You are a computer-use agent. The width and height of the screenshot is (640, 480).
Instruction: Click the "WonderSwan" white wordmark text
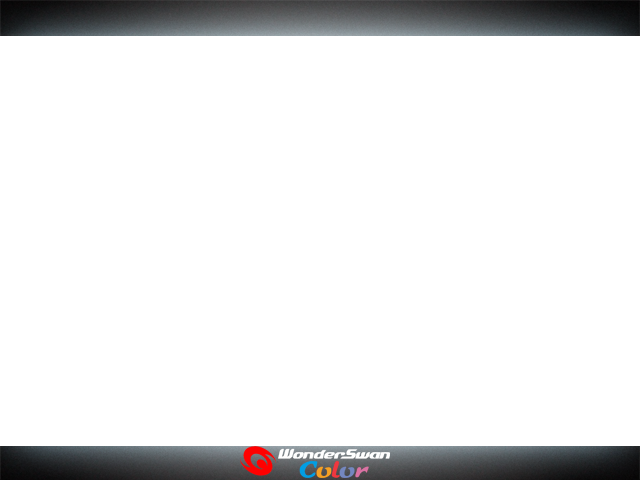[334, 454]
